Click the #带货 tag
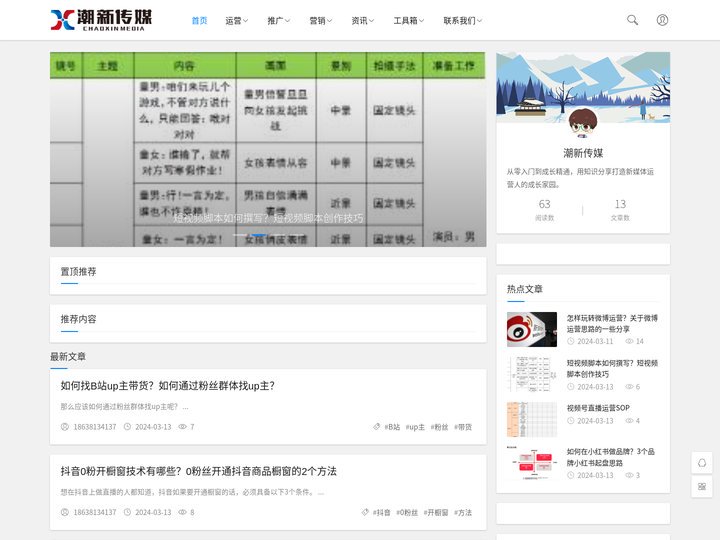Image resolution: width=720 pixels, height=540 pixels. click(x=463, y=427)
